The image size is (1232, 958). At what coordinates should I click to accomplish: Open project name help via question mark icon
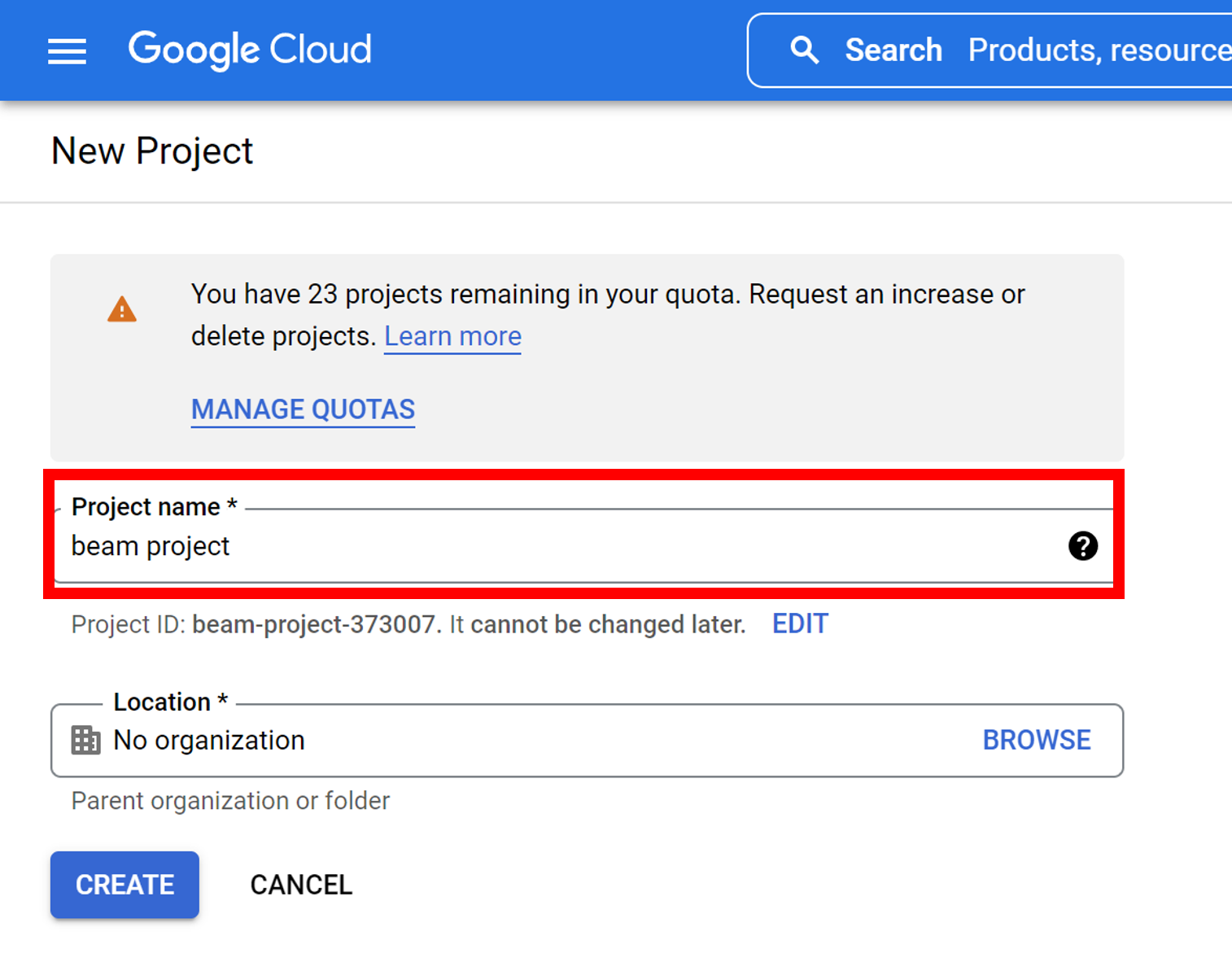[1083, 546]
